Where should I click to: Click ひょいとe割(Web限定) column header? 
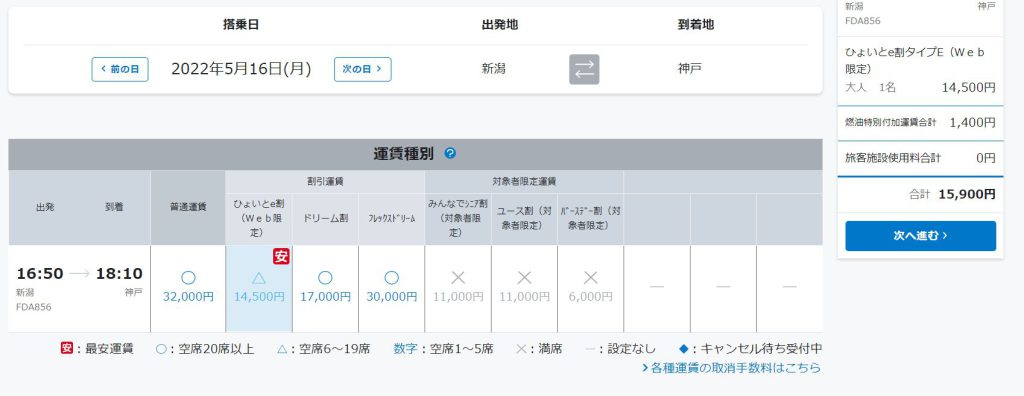pyautogui.click(x=259, y=219)
